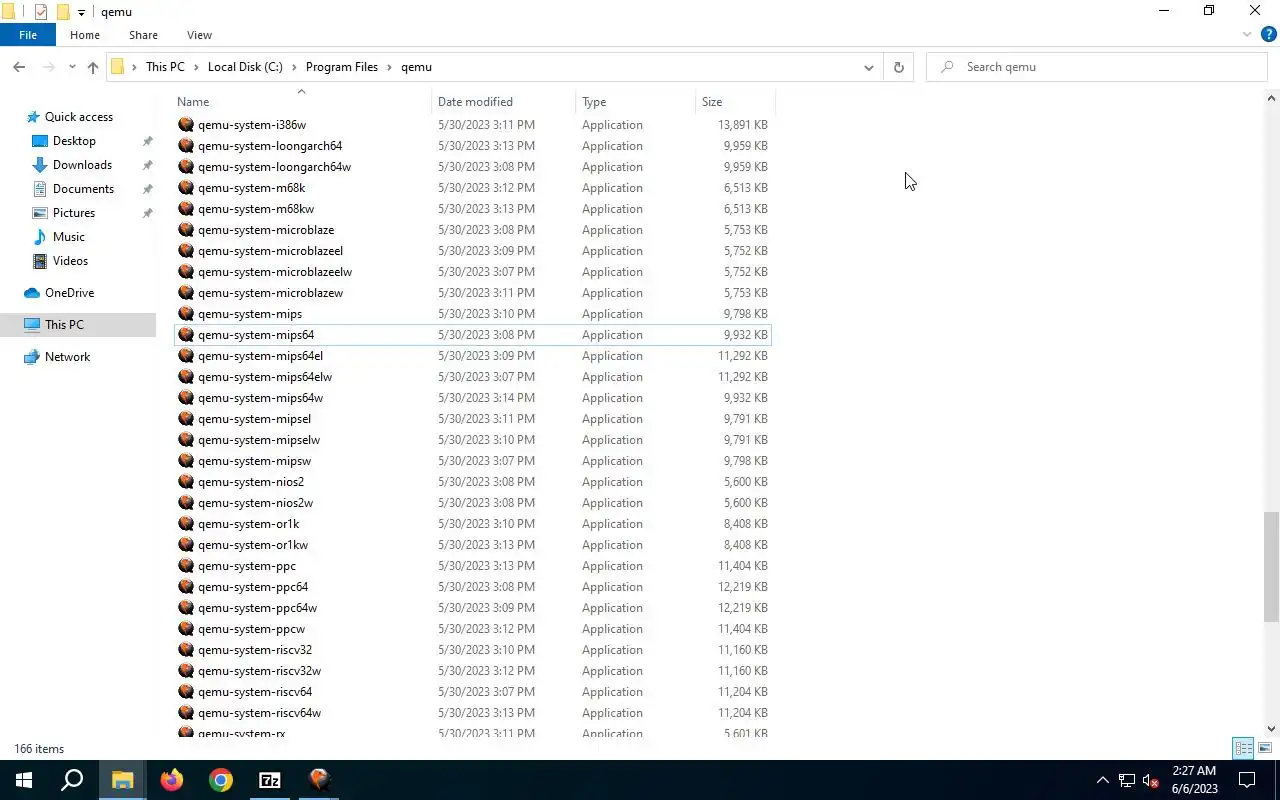Viewport: 1280px width, 800px height.
Task: Launch Firefox from the taskbar
Action: pyautogui.click(x=172, y=780)
